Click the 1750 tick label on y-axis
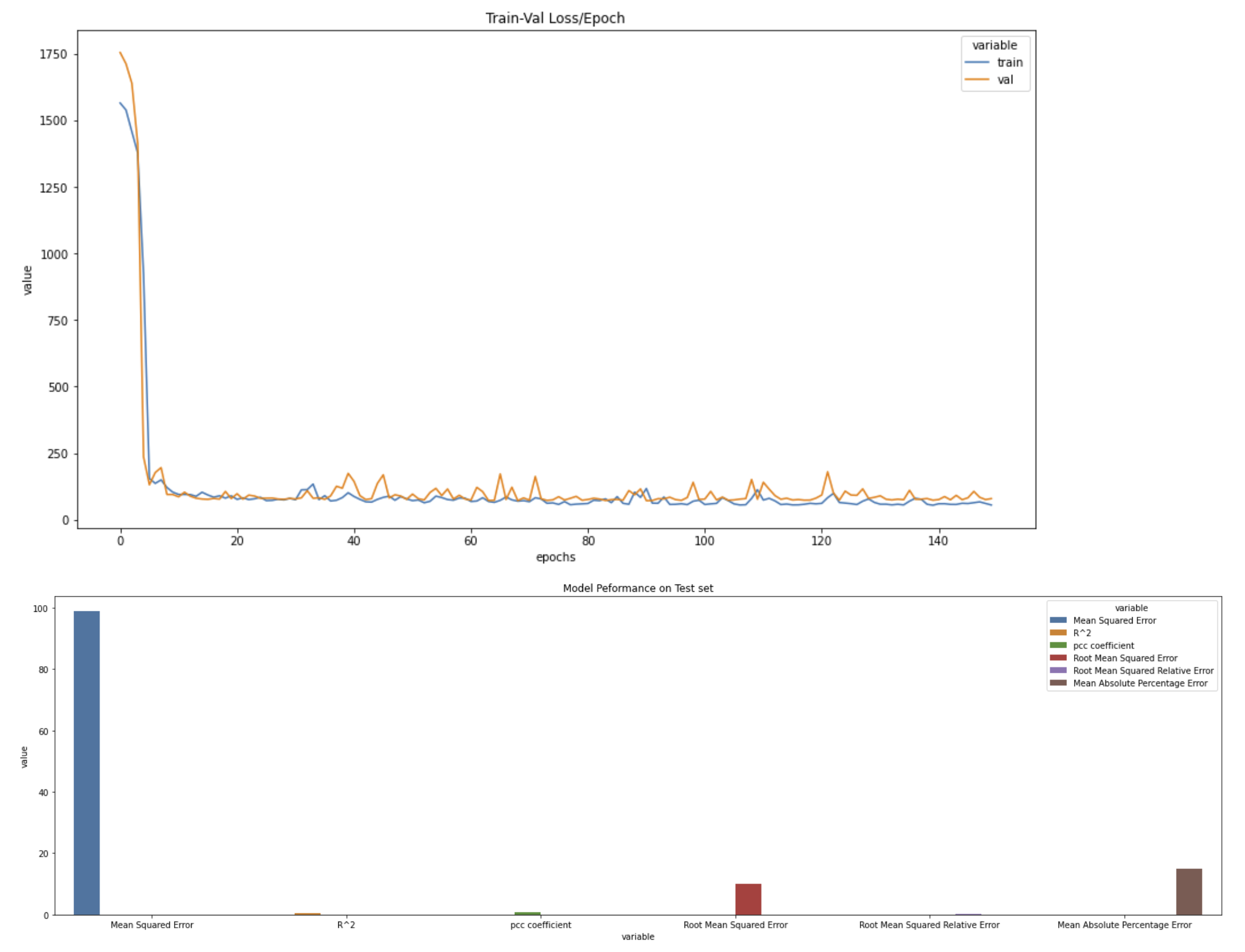The width and height of the screenshot is (1245, 952). pyautogui.click(x=53, y=54)
